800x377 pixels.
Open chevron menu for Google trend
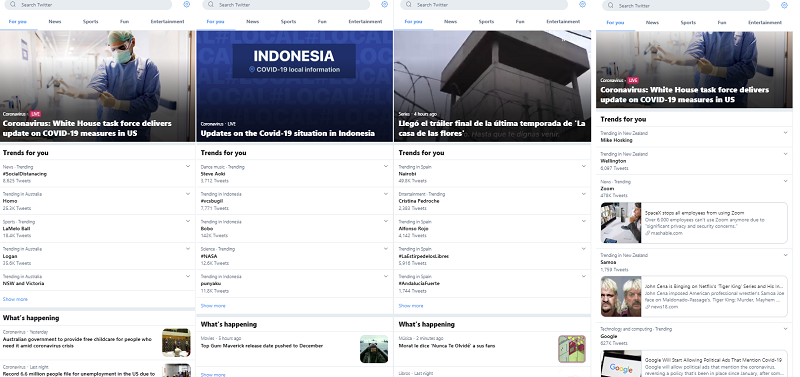point(786,329)
